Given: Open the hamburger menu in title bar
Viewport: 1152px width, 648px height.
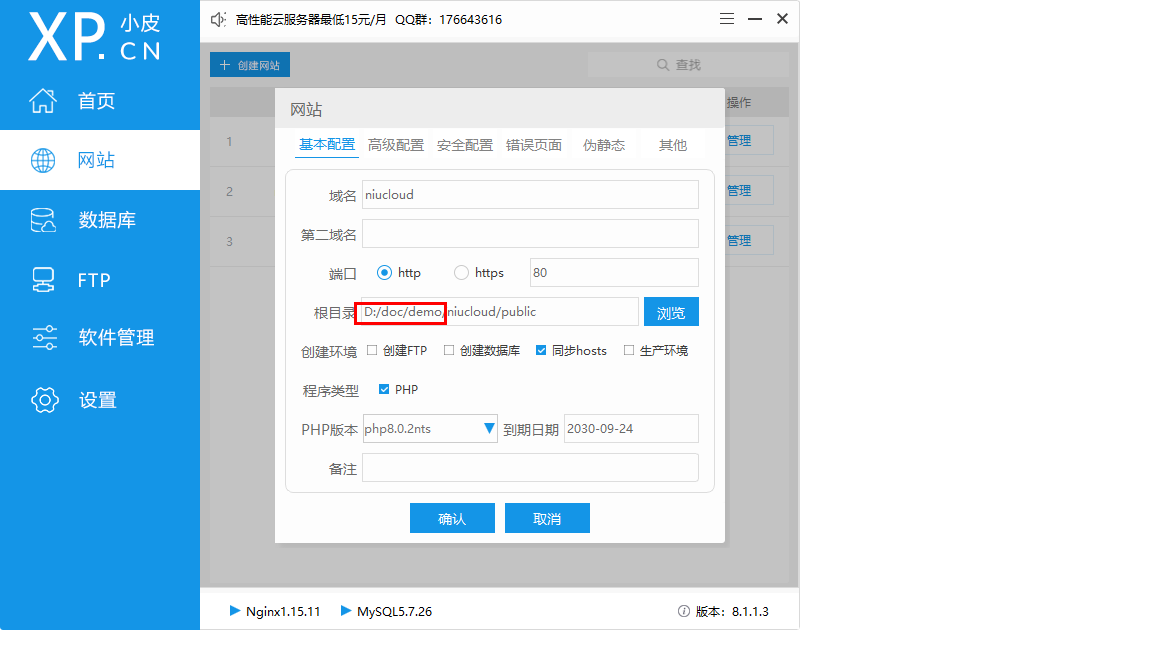Looking at the screenshot, I should click(727, 19).
